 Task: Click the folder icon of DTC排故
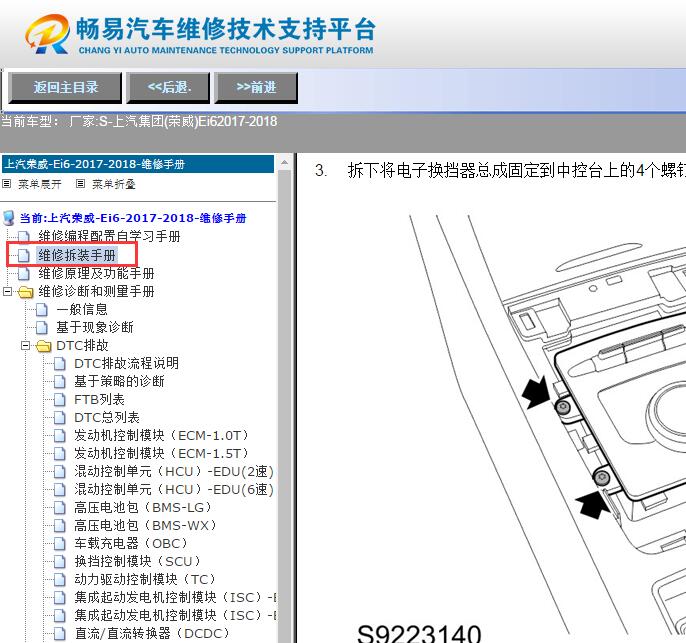44,346
